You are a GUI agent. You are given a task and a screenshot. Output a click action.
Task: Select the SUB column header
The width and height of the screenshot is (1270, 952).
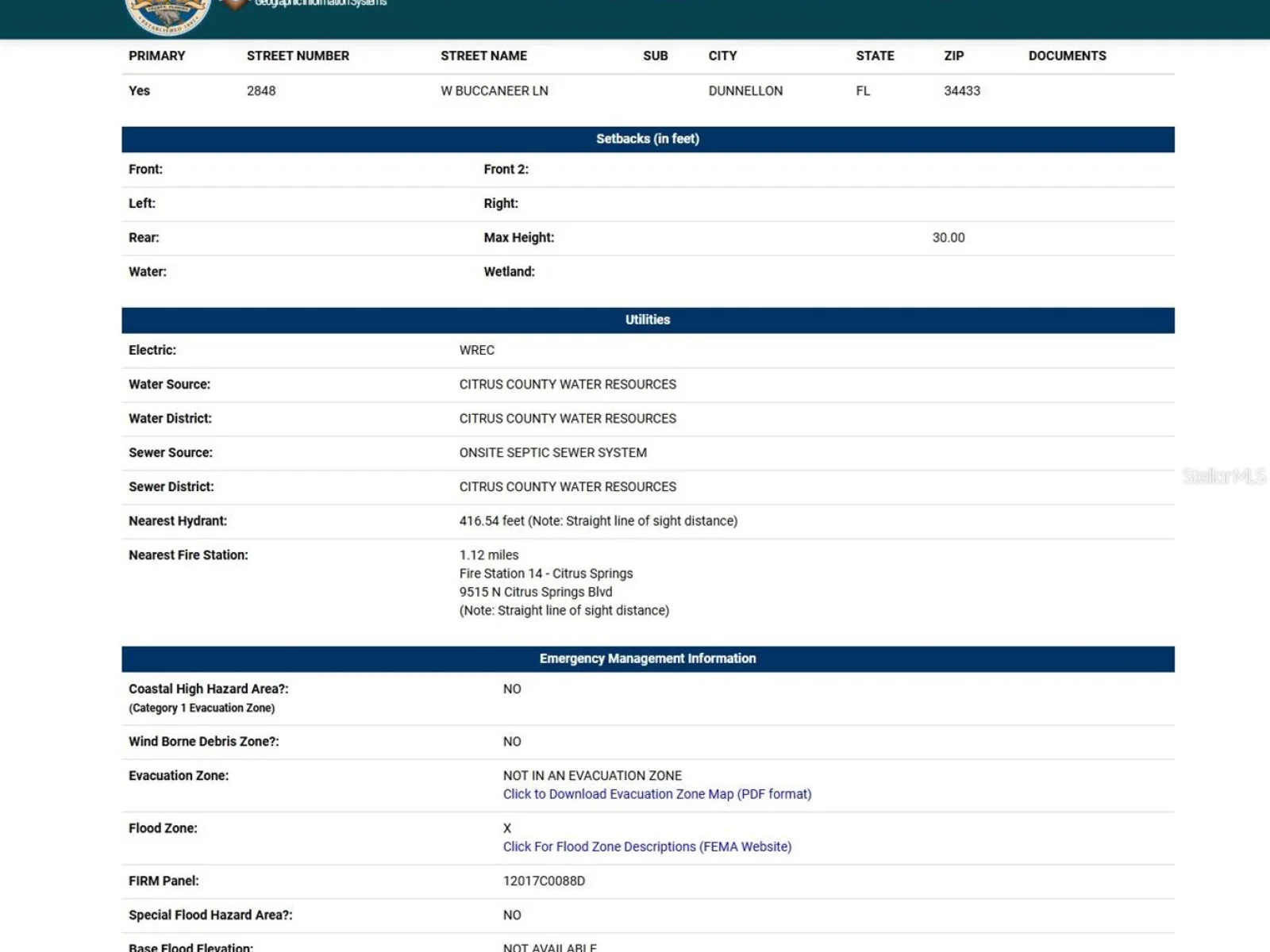(656, 56)
